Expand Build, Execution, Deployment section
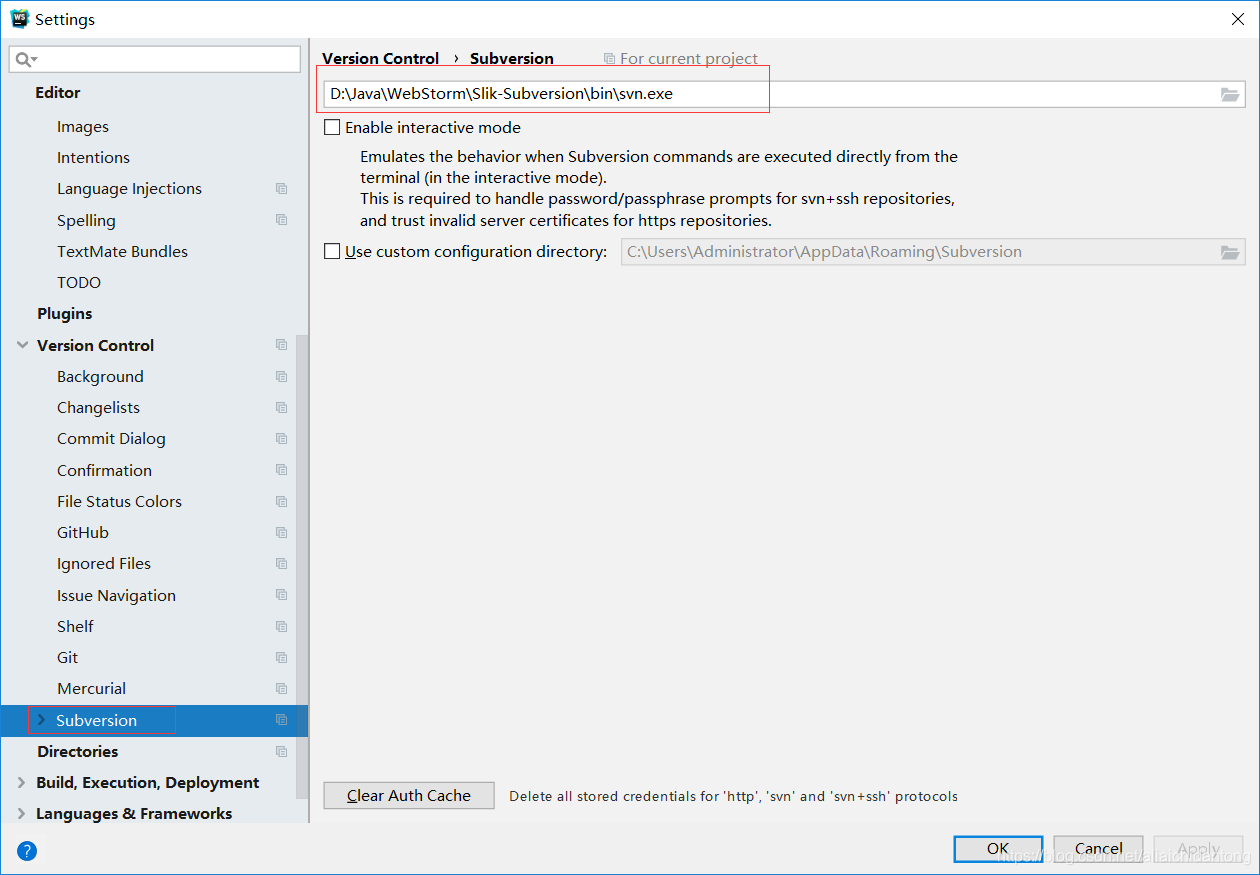The width and height of the screenshot is (1260, 875). (22, 783)
